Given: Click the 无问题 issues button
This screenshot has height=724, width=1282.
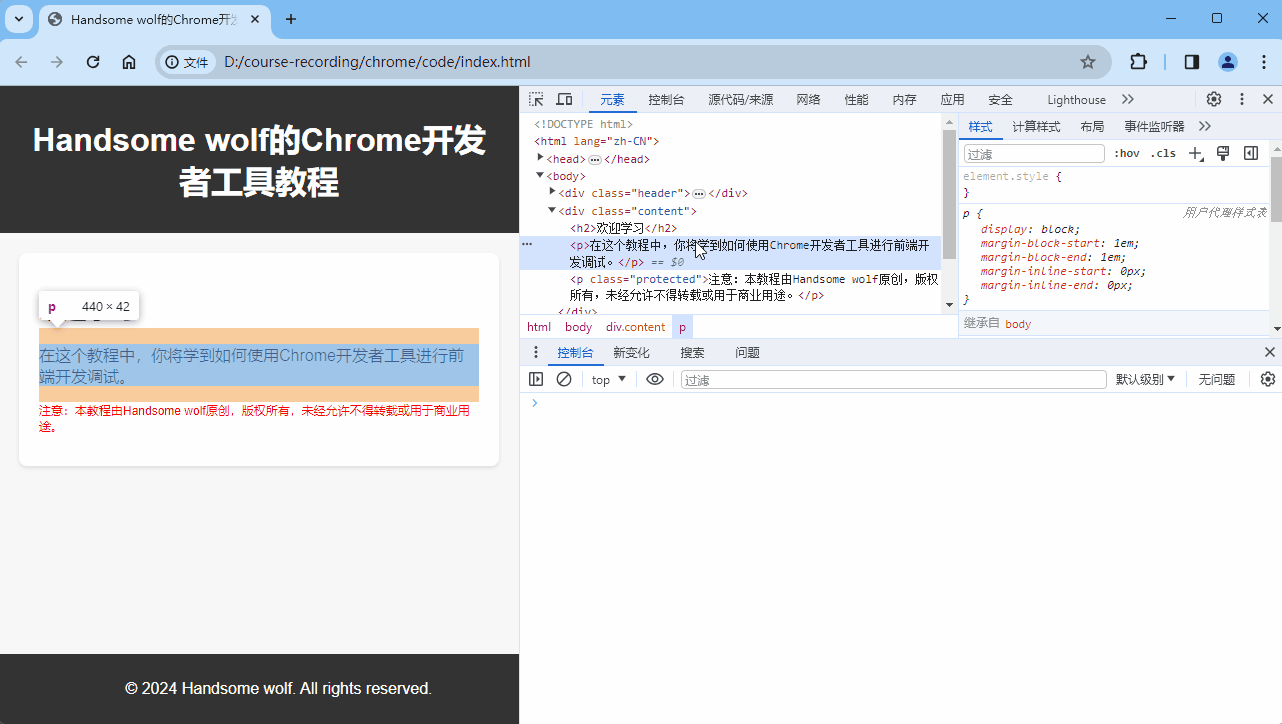Looking at the screenshot, I should point(1217,379).
